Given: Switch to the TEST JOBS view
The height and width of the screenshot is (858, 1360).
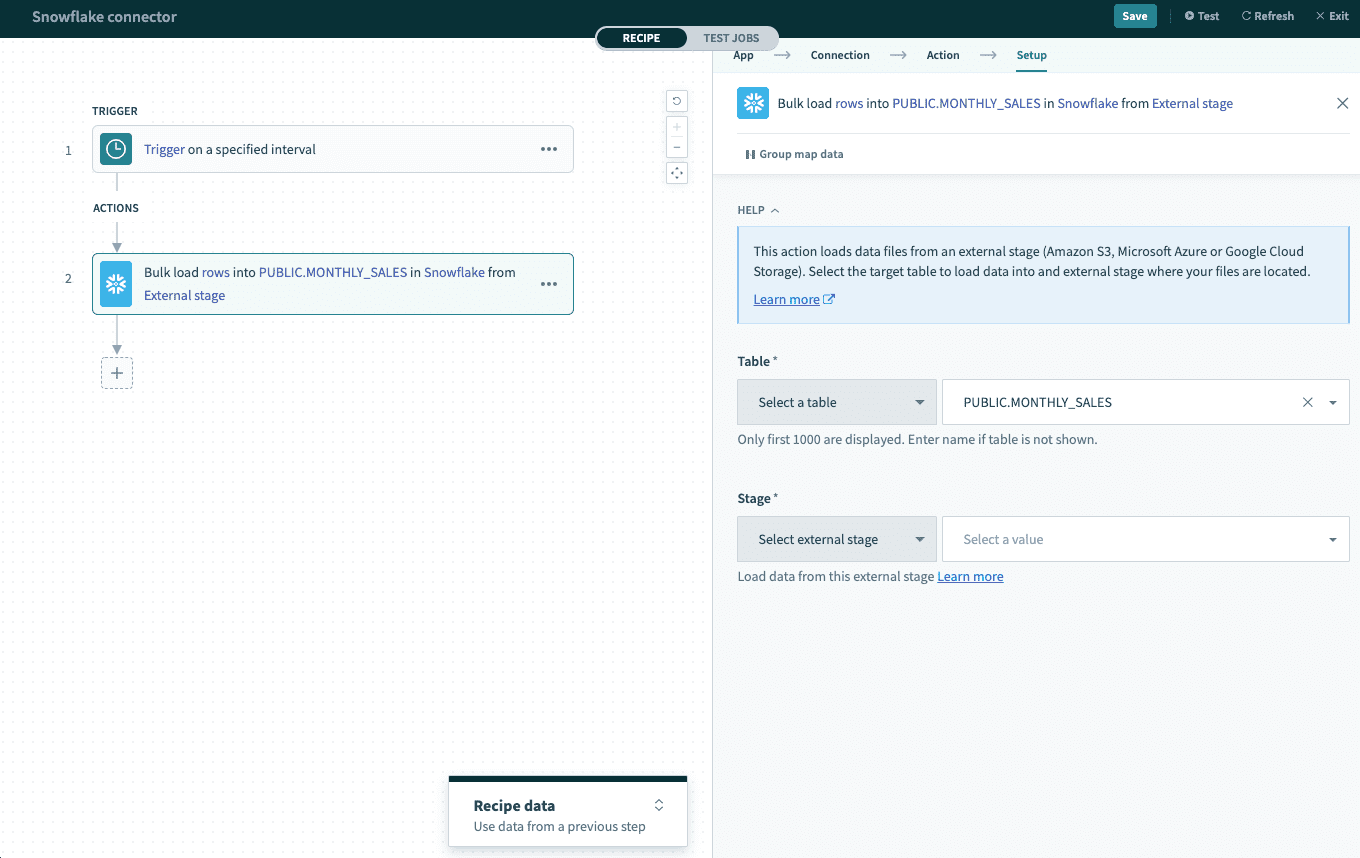Looking at the screenshot, I should pos(731,37).
